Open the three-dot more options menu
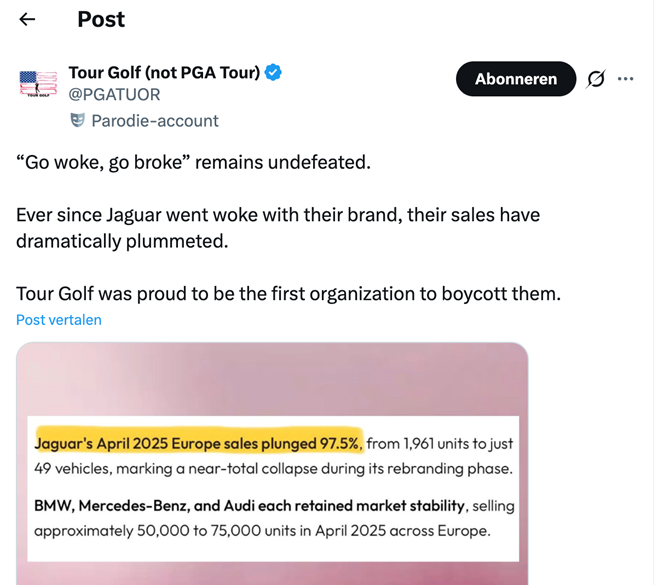This screenshot has width=669, height=585. coord(626,79)
